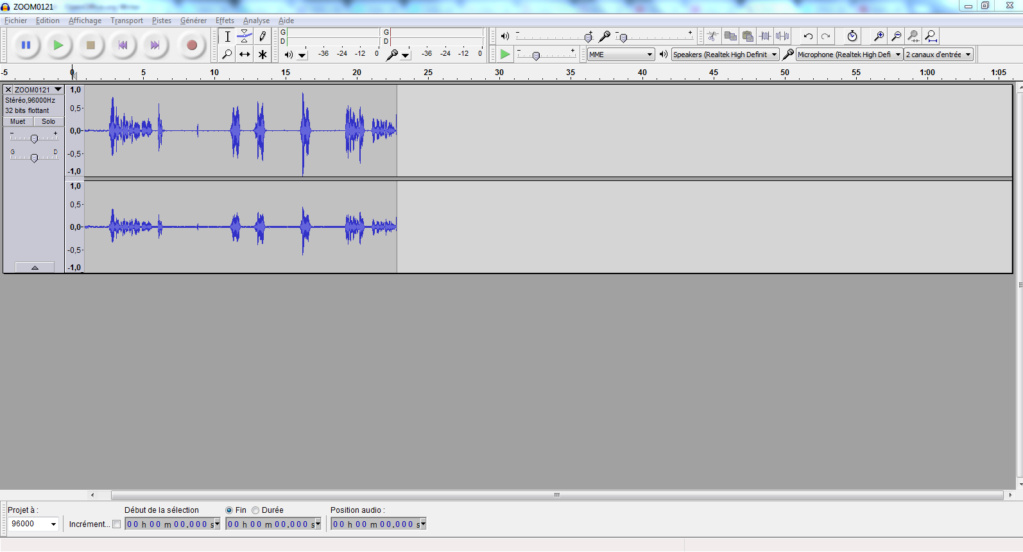This screenshot has width=1023, height=552.
Task: Open the ZOOM0121 track menu dropdown
Action: coord(57,89)
